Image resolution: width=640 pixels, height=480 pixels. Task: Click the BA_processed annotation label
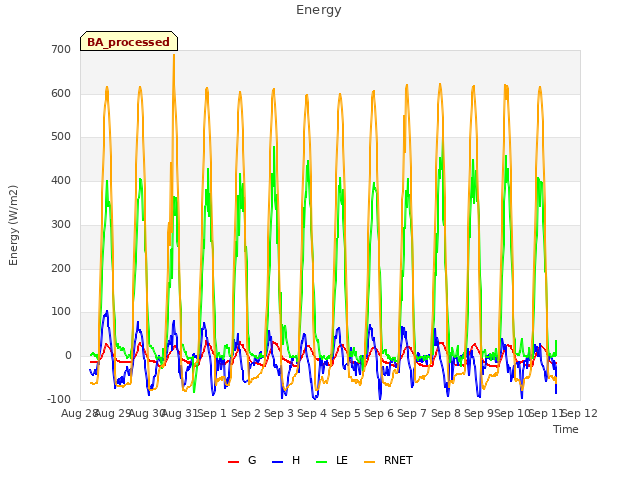point(129,42)
